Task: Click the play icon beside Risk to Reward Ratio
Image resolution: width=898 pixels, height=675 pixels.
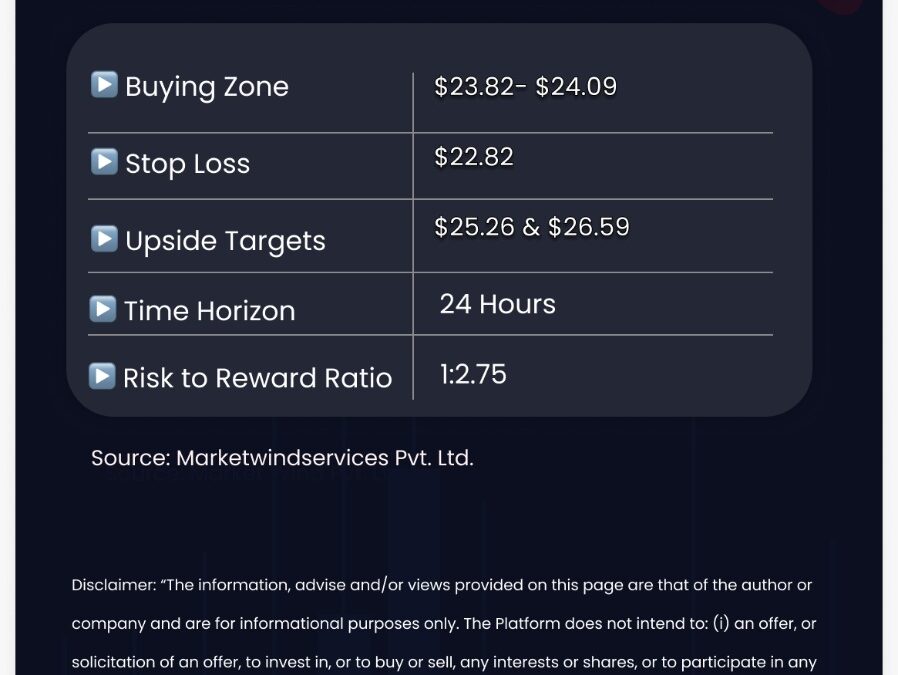Action: (103, 376)
